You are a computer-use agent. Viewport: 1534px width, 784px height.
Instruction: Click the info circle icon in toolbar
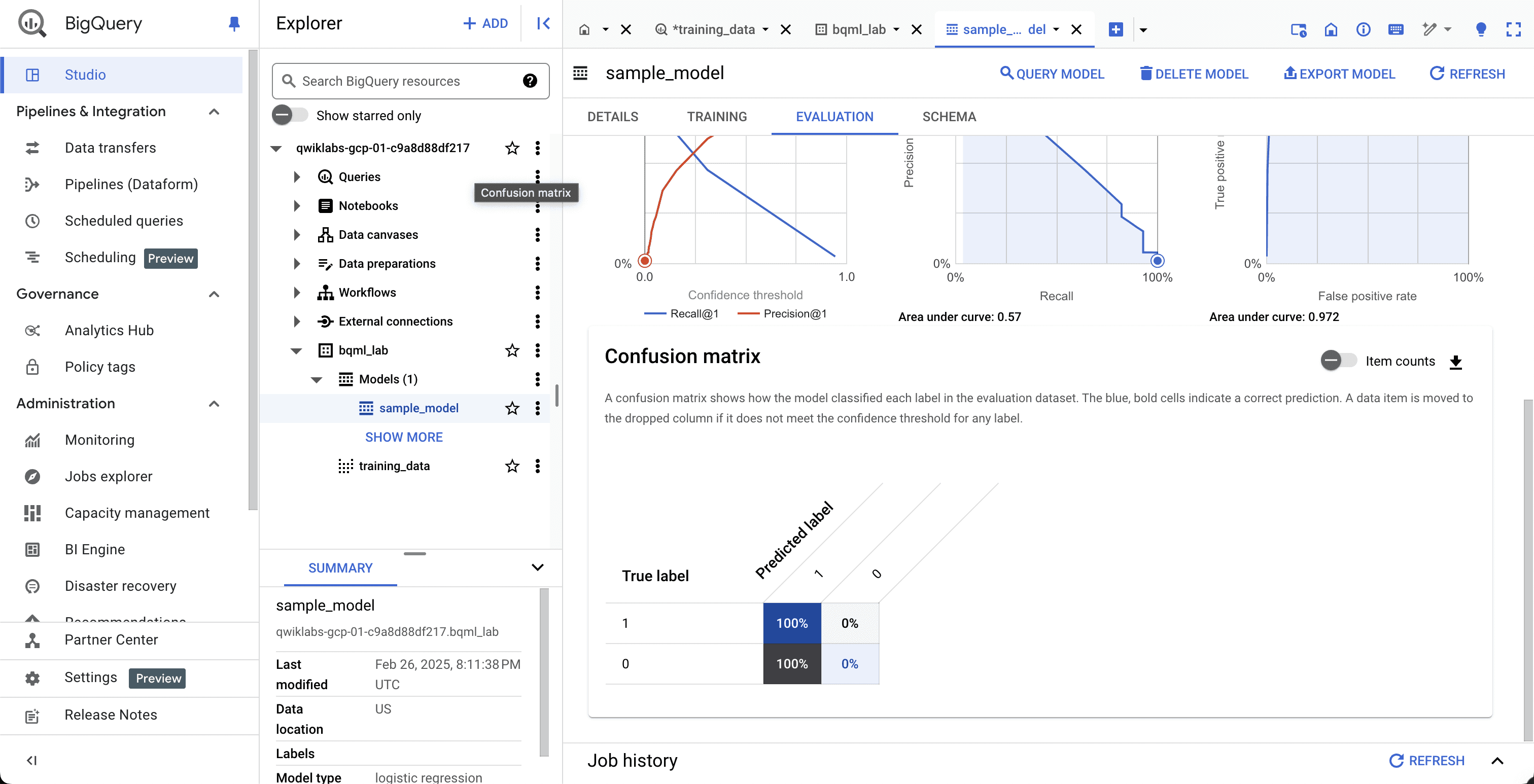[x=1363, y=29]
